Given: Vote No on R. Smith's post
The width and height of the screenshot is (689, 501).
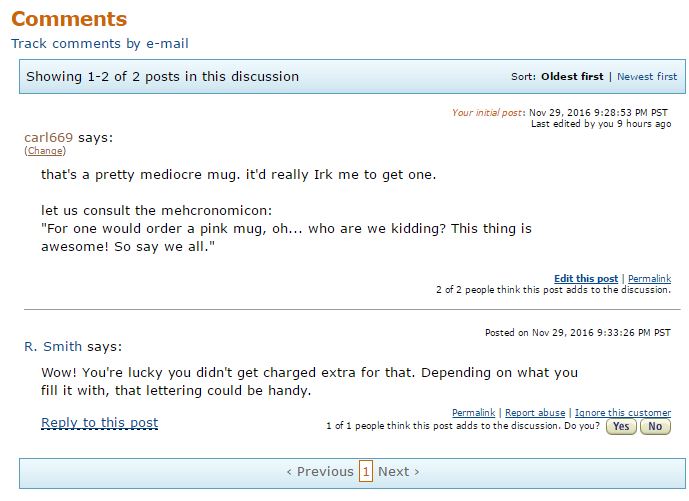Looking at the screenshot, I should (654, 426).
